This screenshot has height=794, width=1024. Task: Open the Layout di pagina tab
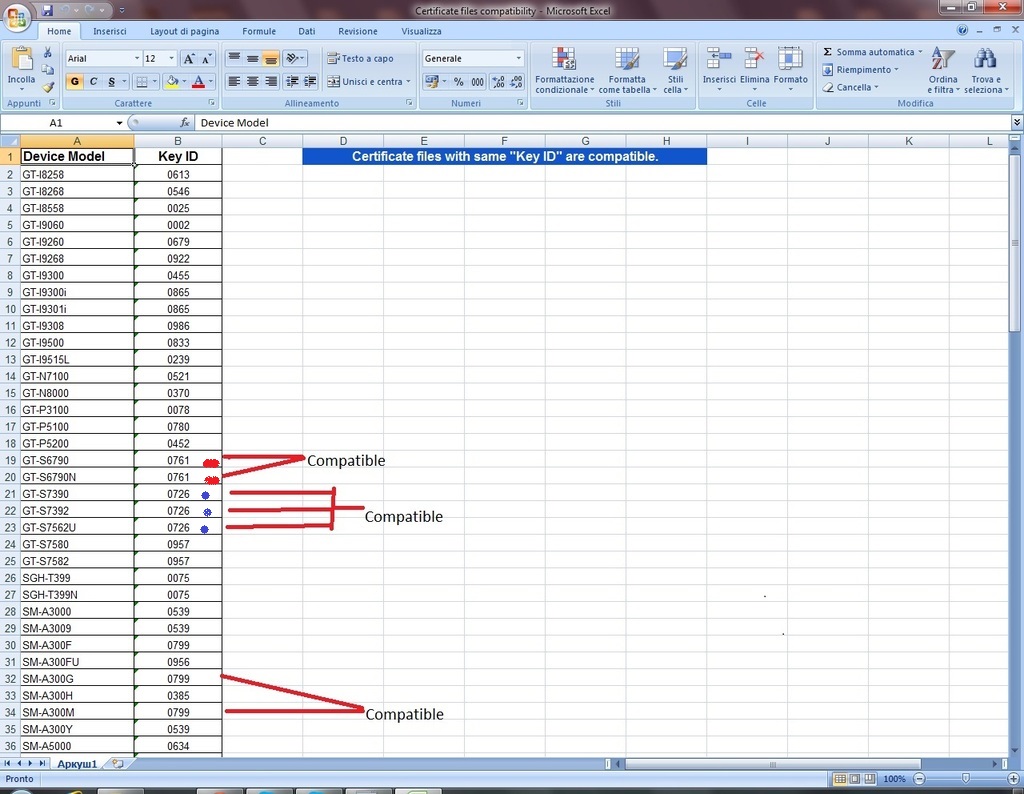[184, 31]
